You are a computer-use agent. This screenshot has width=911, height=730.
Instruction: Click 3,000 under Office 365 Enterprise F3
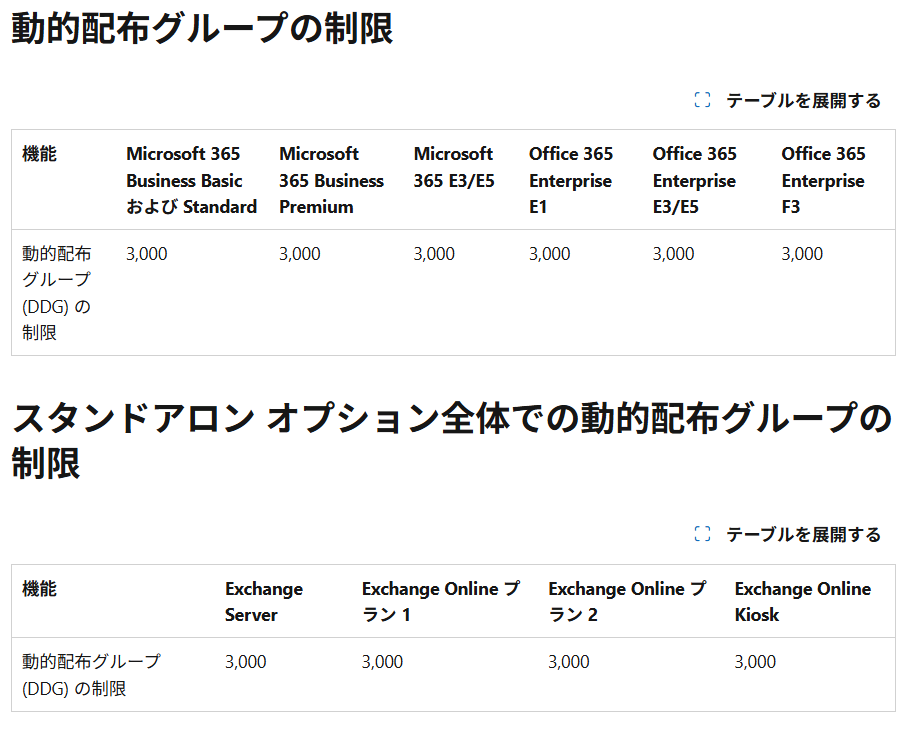[x=802, y=254]
